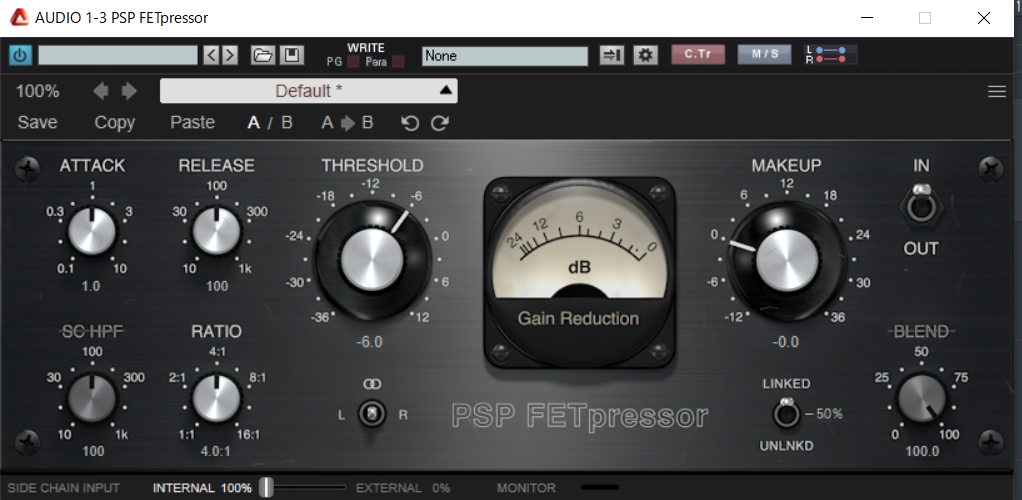Minimize the FETpressor window
Viewport: 1022px width, 500px height.
tap(866, 18)
